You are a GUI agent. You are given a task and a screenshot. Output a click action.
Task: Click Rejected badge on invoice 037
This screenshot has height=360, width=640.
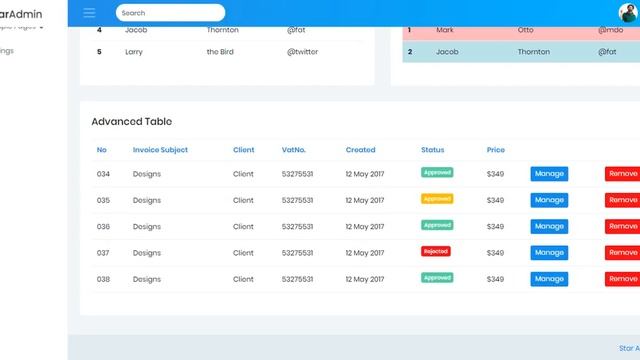[x=436, y=251]
